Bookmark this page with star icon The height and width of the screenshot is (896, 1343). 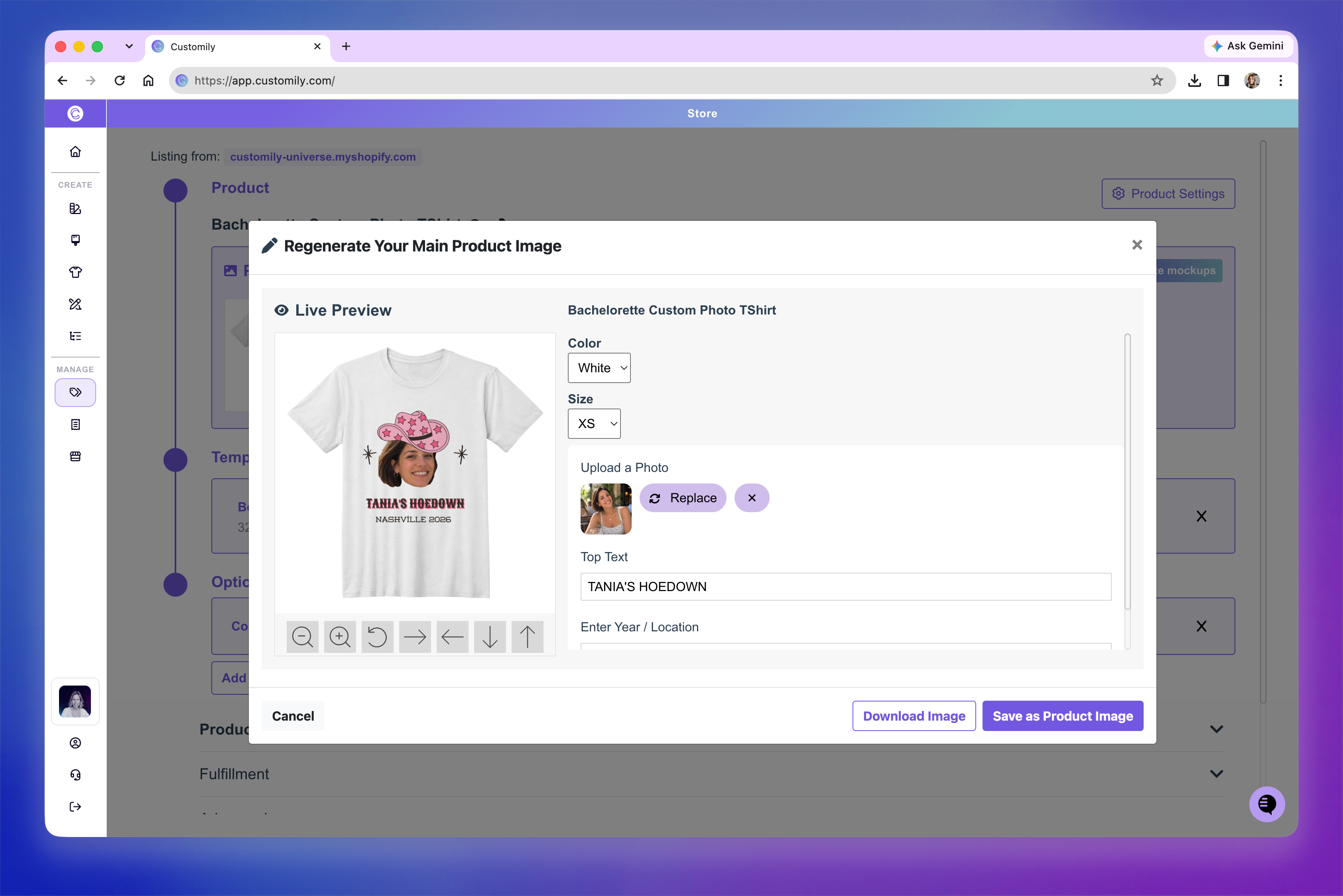click(x=1157, y=81)
